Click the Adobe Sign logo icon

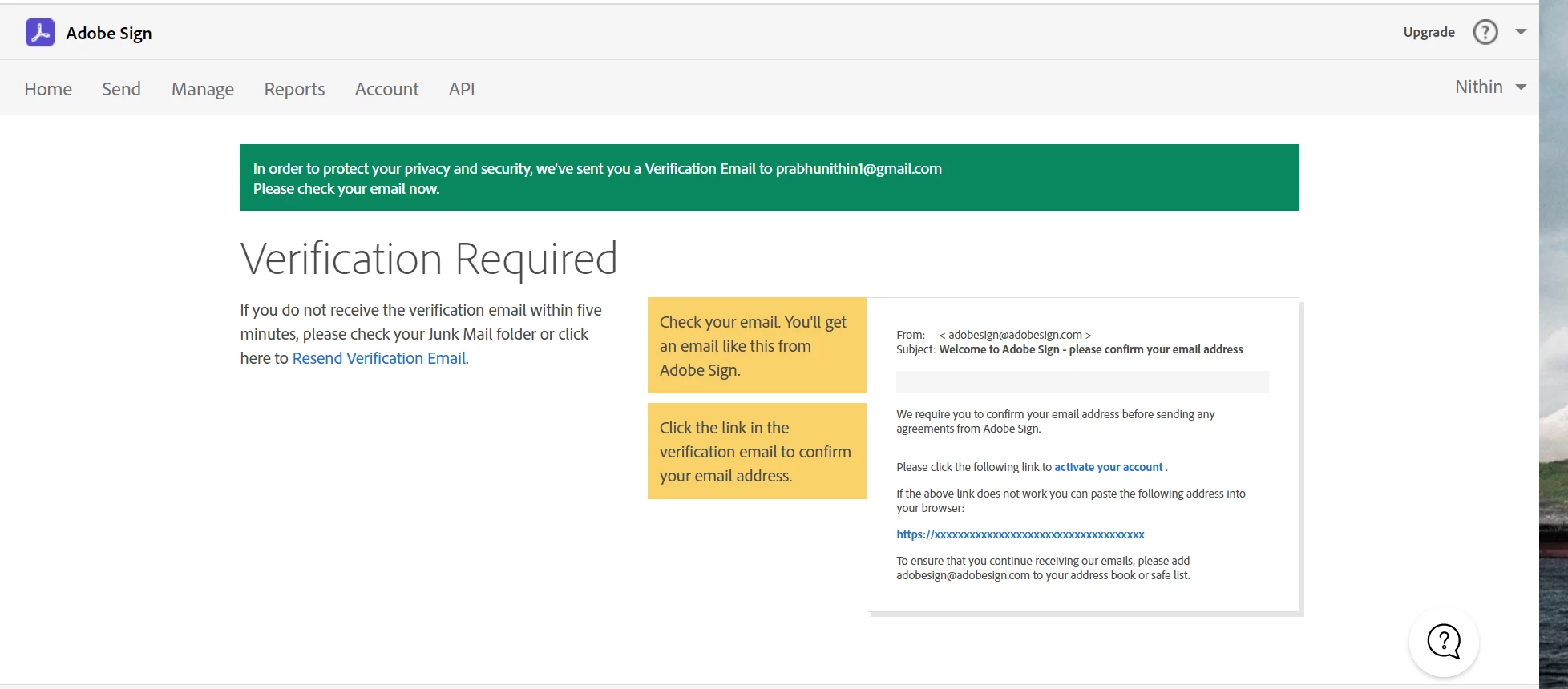(x=40, y=33)
